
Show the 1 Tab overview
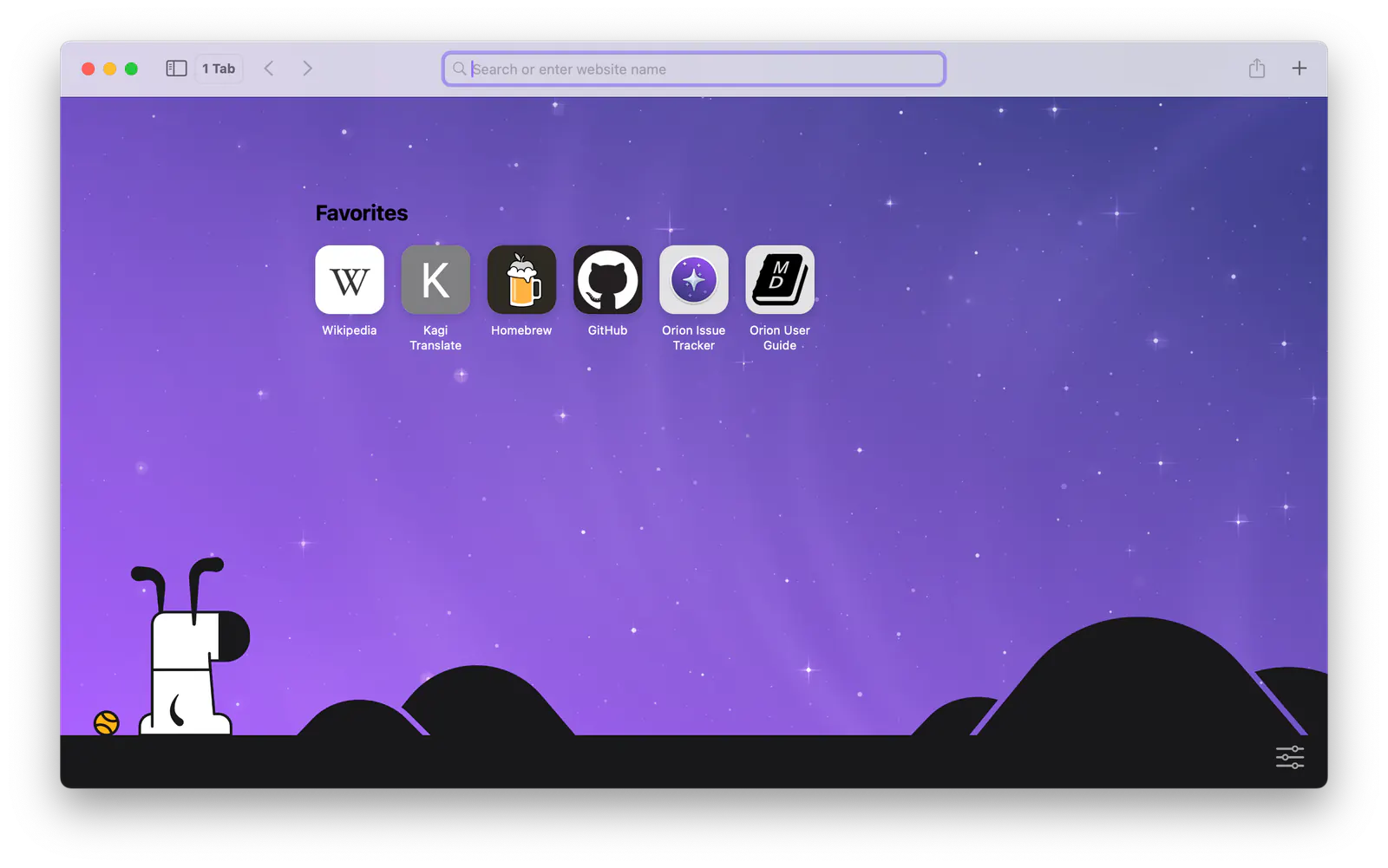219,69
